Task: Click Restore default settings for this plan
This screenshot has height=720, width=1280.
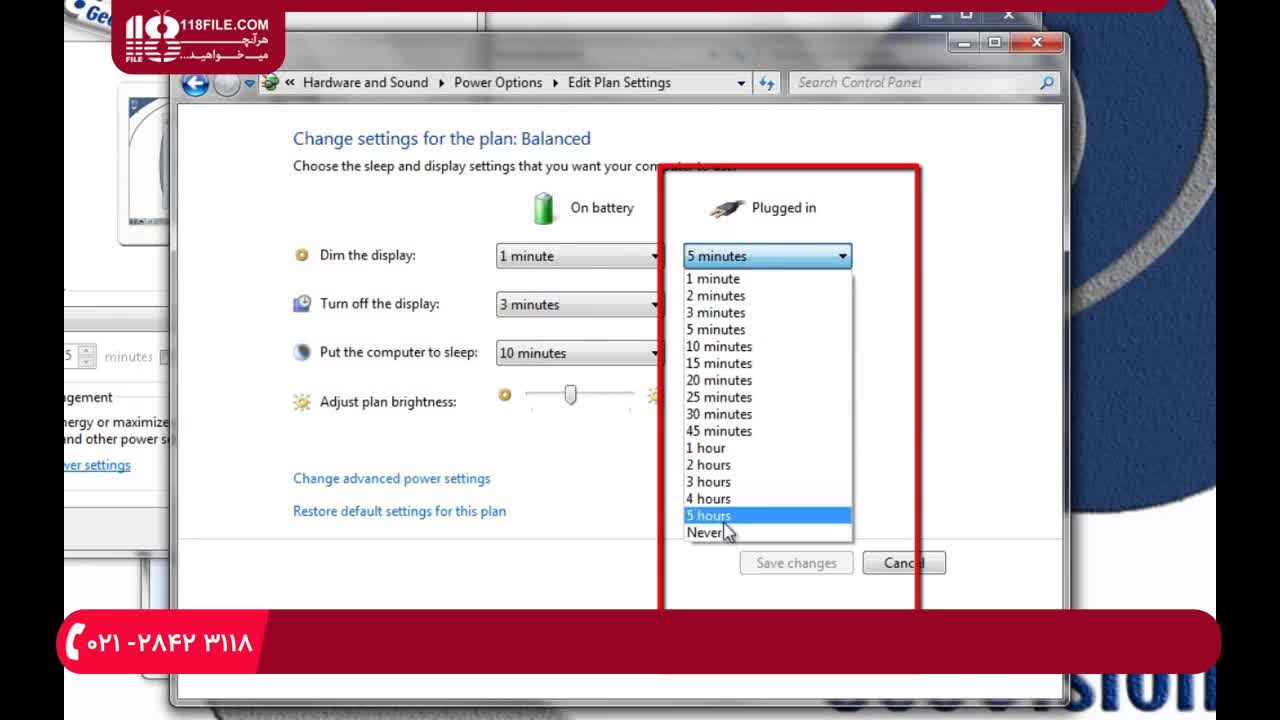Action: point(399,511)
